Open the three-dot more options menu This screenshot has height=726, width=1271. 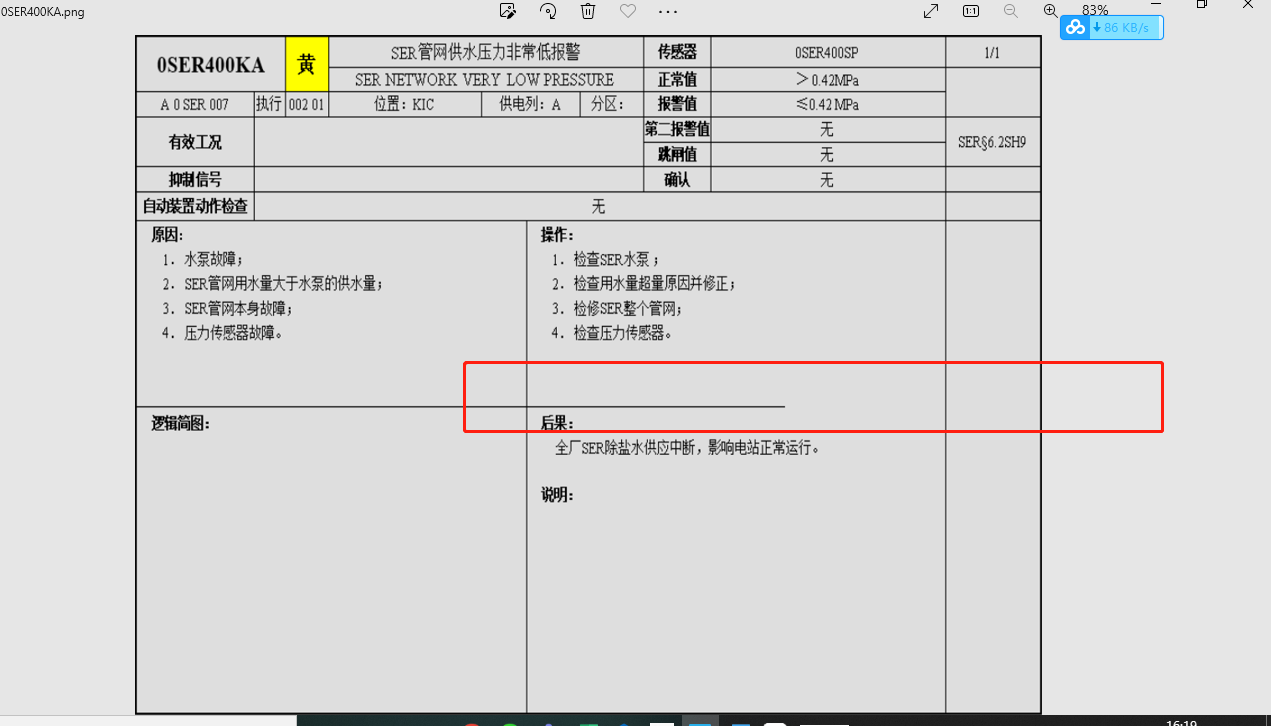[x=668, y=11]
